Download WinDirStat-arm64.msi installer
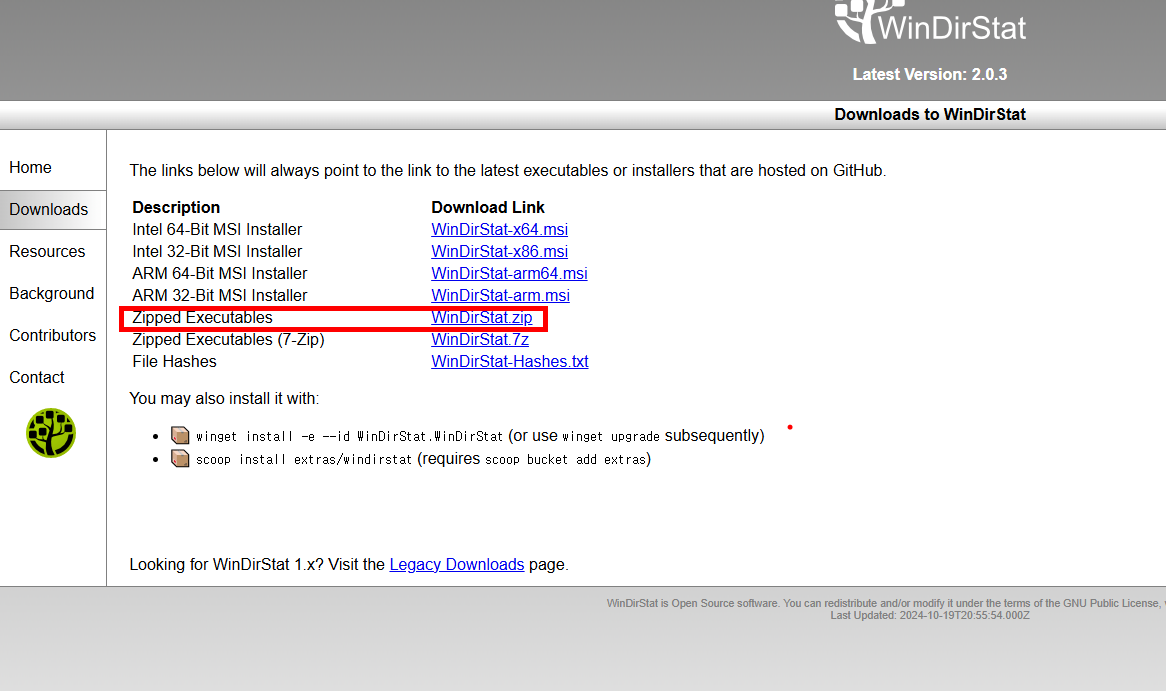 (509, 274)
